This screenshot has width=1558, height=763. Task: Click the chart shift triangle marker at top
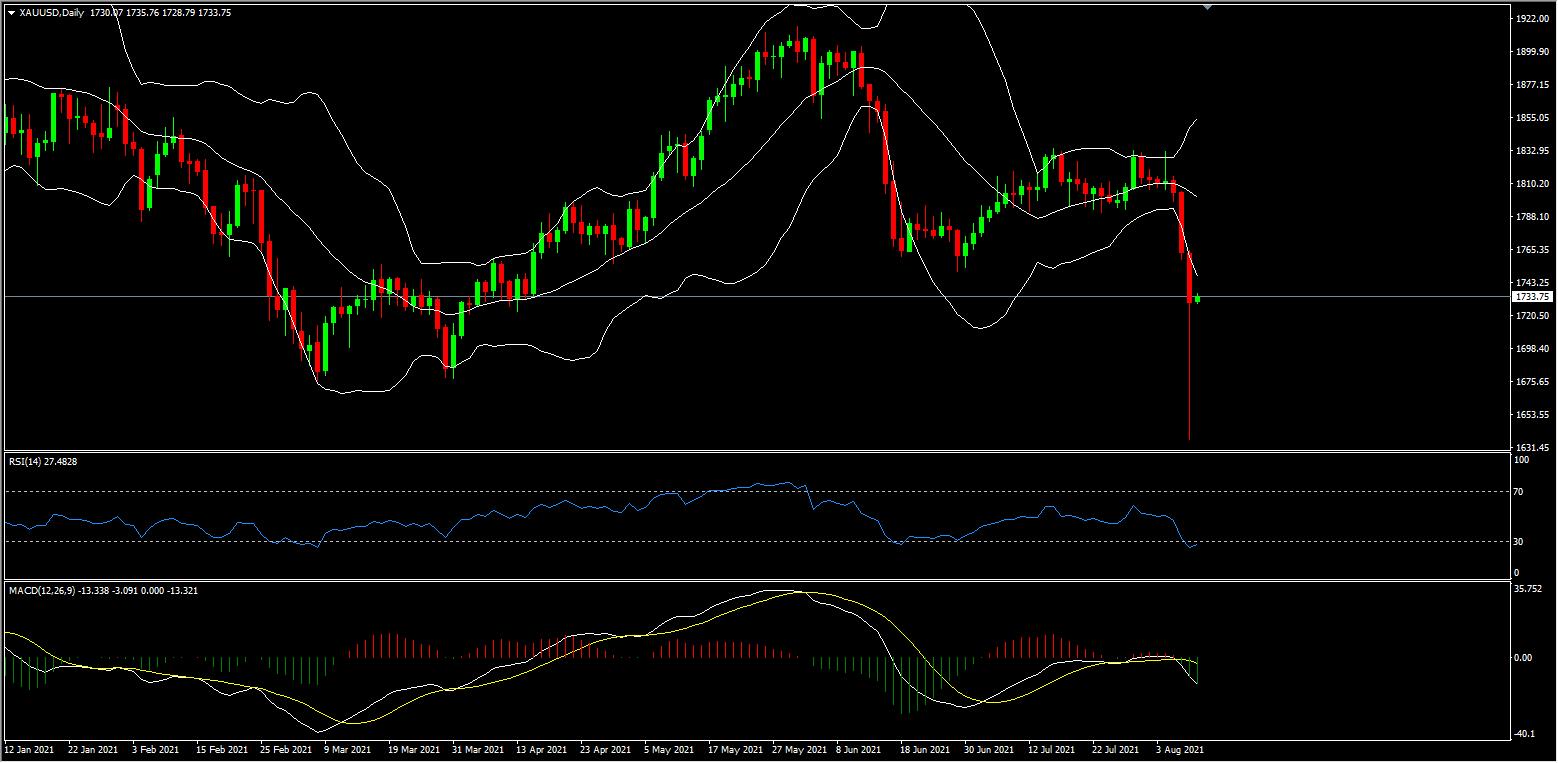[x=1207, y=6]
